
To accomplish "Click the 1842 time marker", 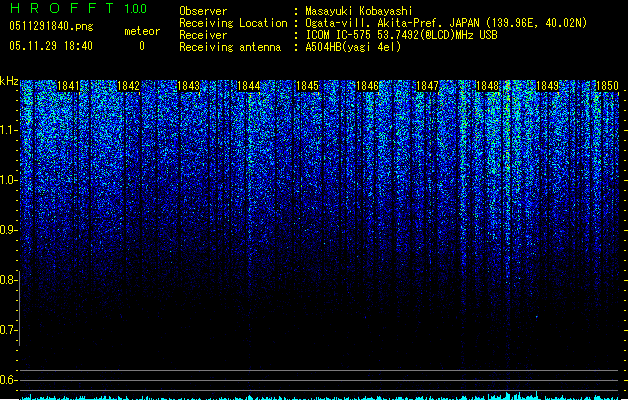I will [x=128, y=86].
